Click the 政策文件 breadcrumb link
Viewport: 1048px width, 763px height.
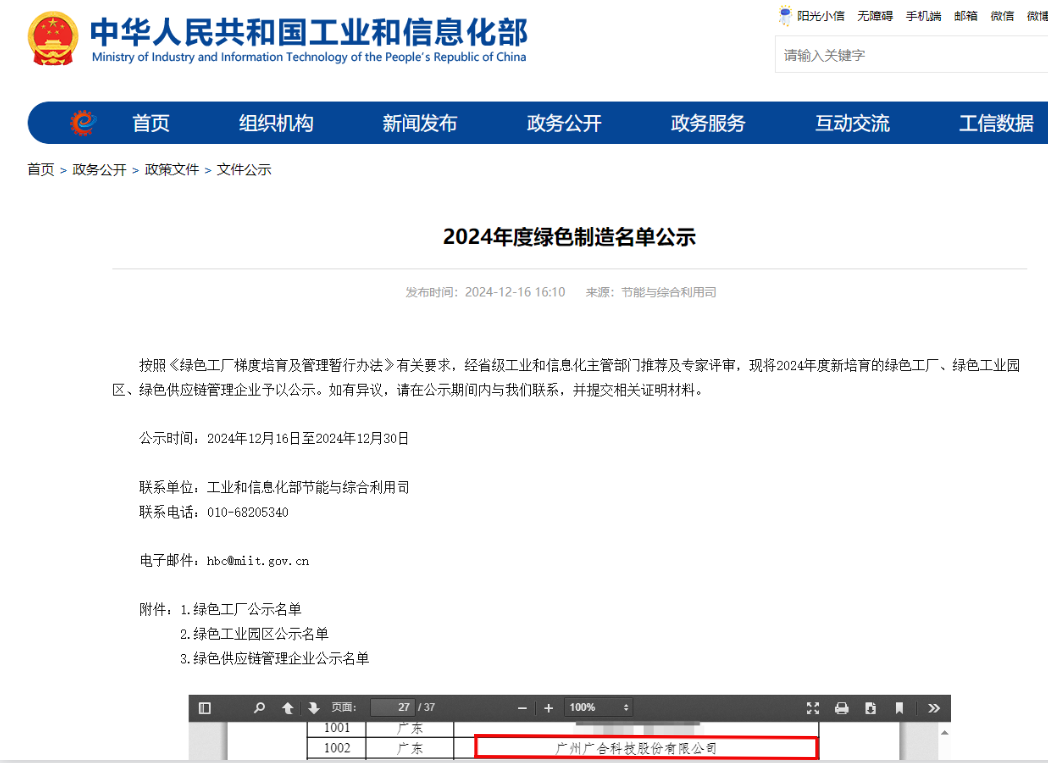tap(172, 170)
